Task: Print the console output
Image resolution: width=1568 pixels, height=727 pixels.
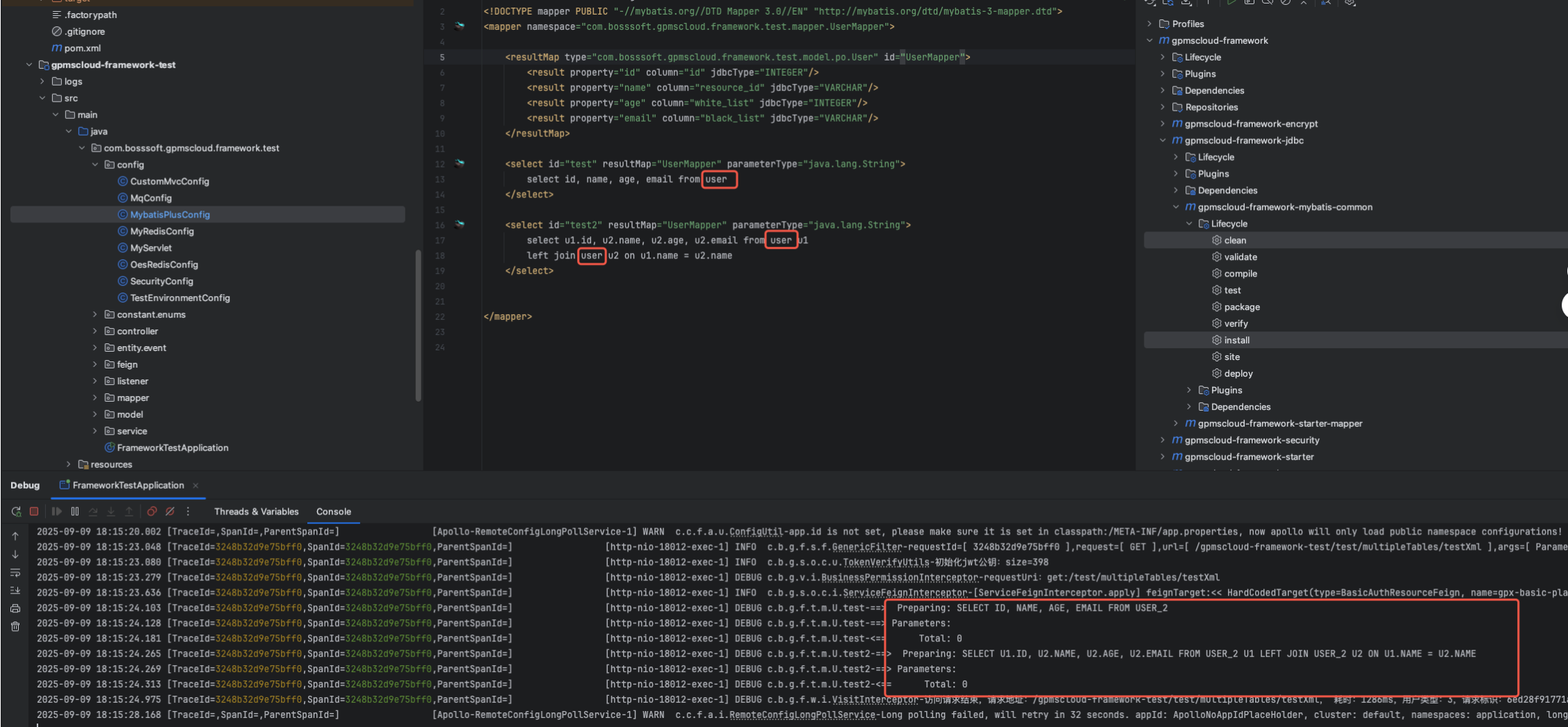Action: pyautogui.click(x=15, y=609)
